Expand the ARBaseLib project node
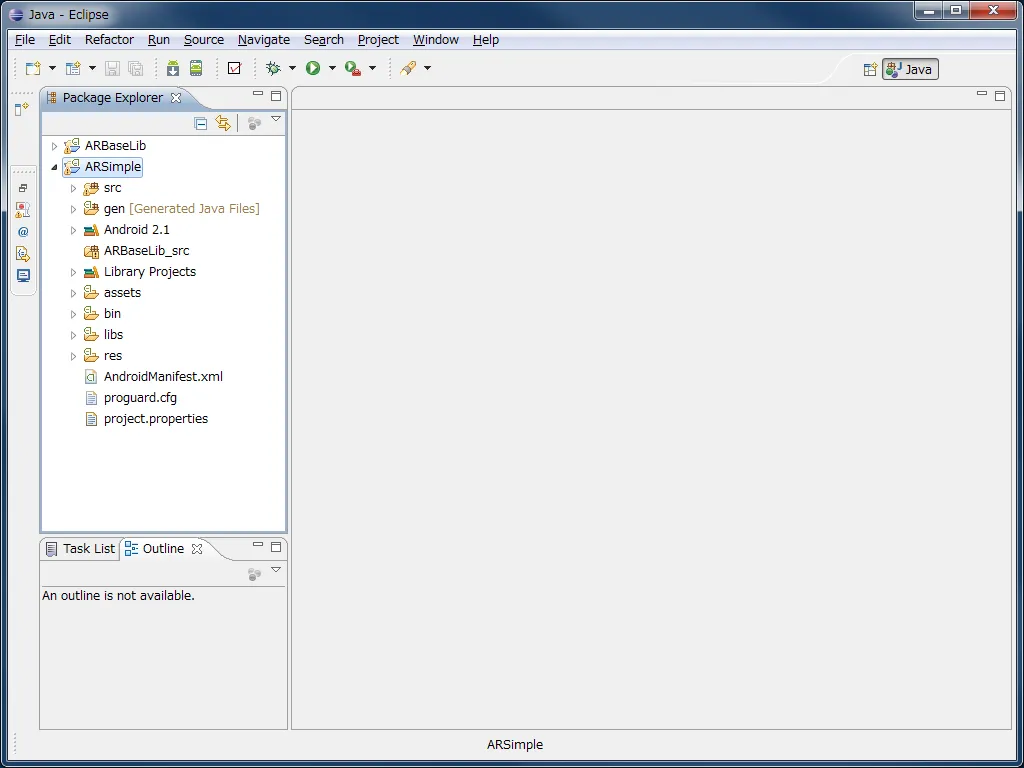 point(55,146)
